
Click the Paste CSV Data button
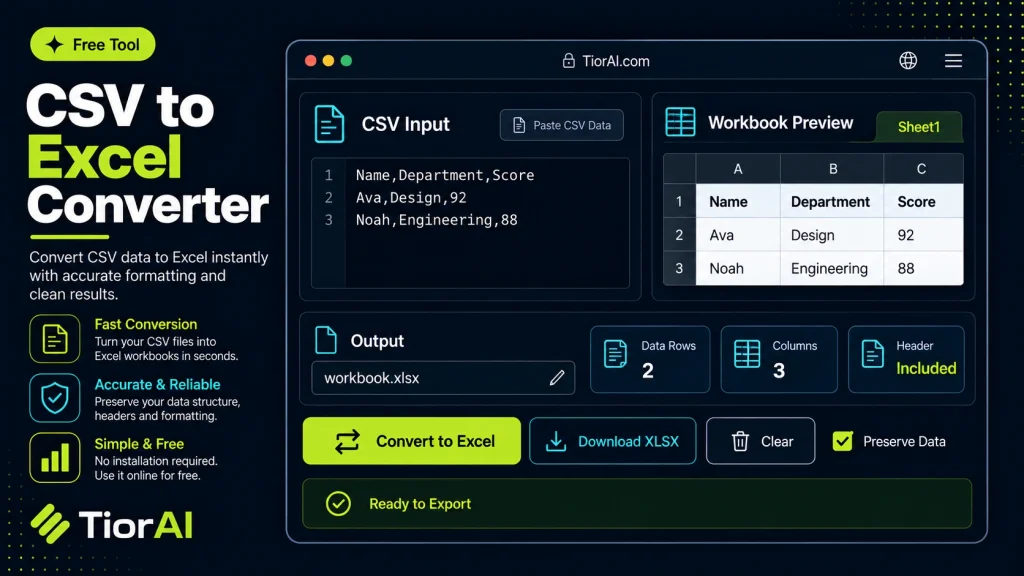(x=562, y=125)
